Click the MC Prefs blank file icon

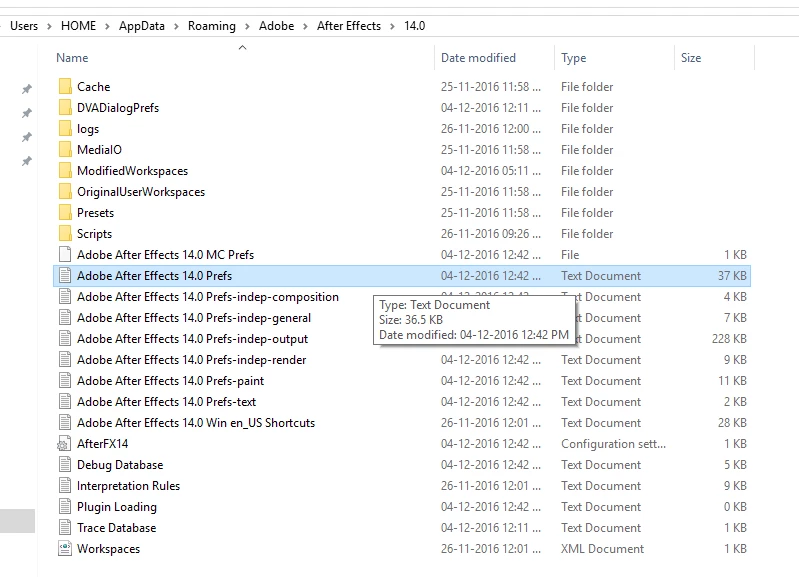pyautogui.click(x=65, y=254)
